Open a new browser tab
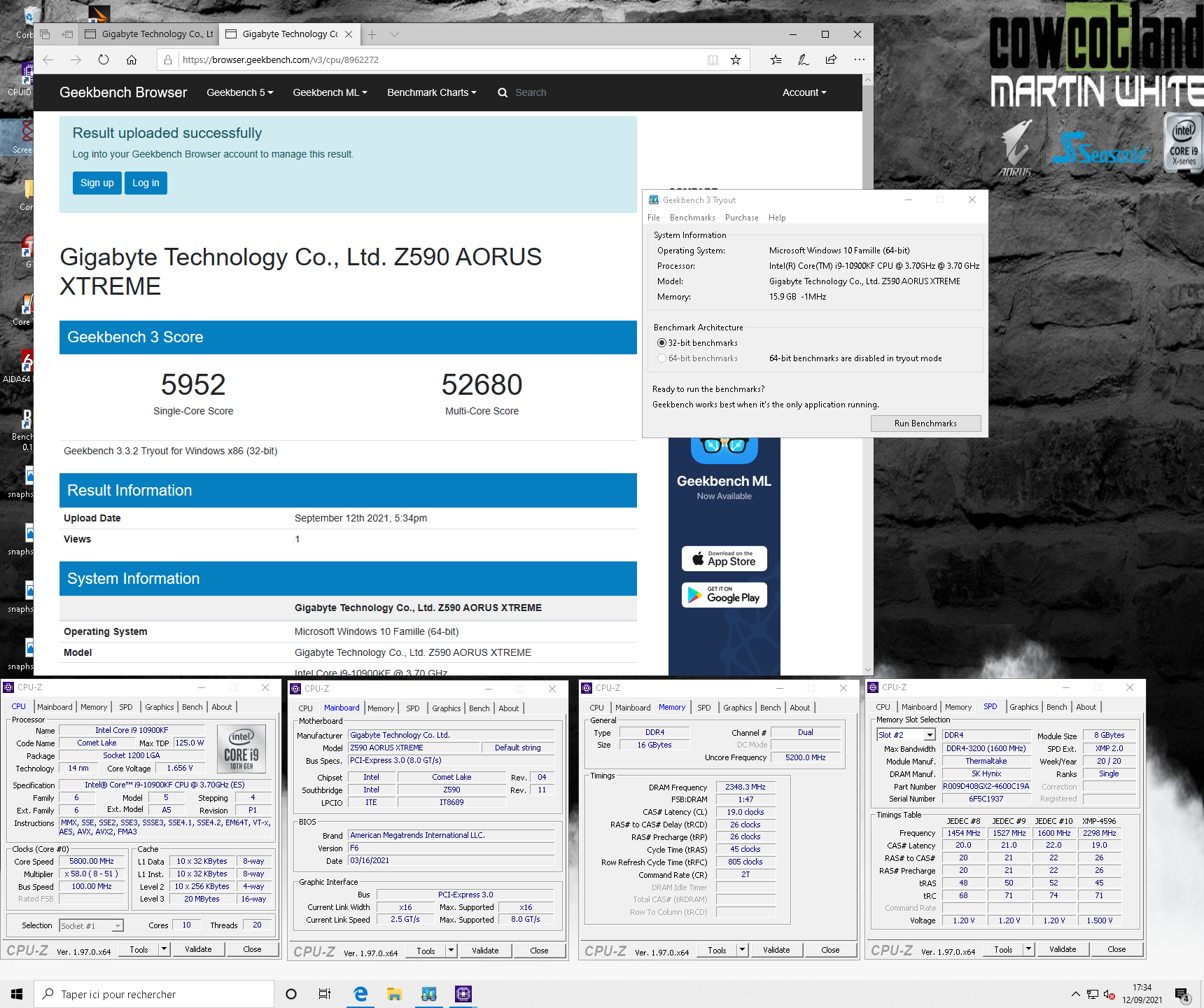 [x=372, y=34]
